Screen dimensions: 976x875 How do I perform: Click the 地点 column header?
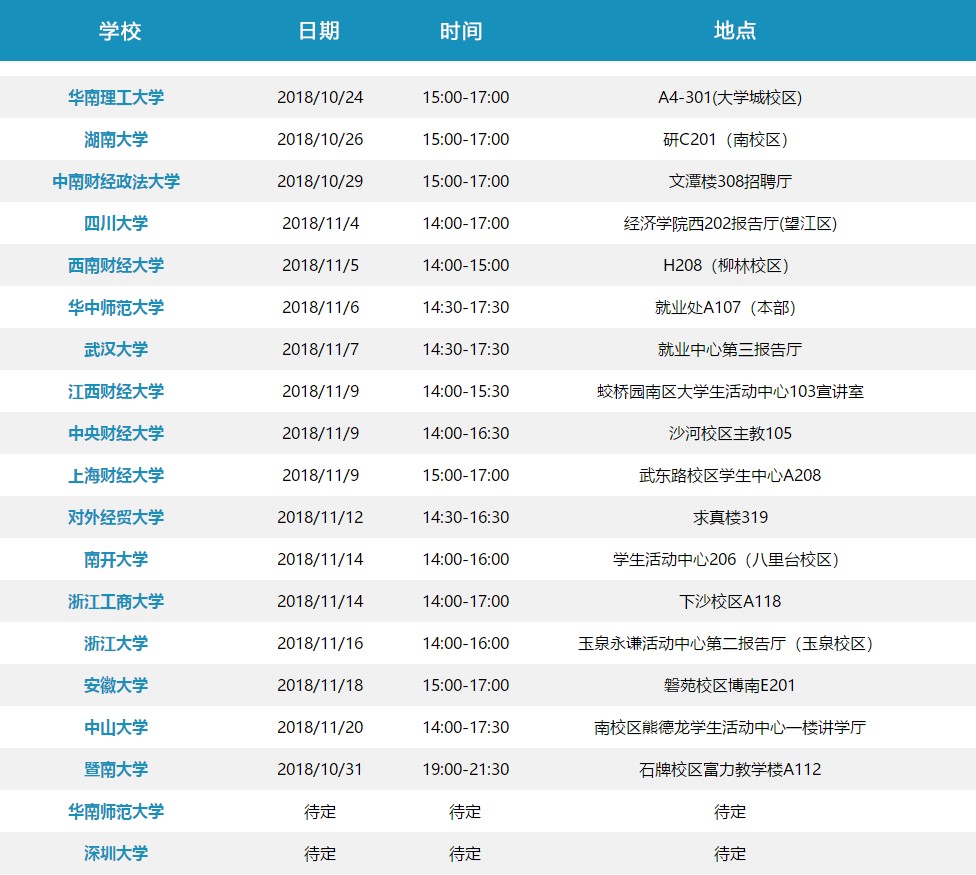[x=735, y=30]
